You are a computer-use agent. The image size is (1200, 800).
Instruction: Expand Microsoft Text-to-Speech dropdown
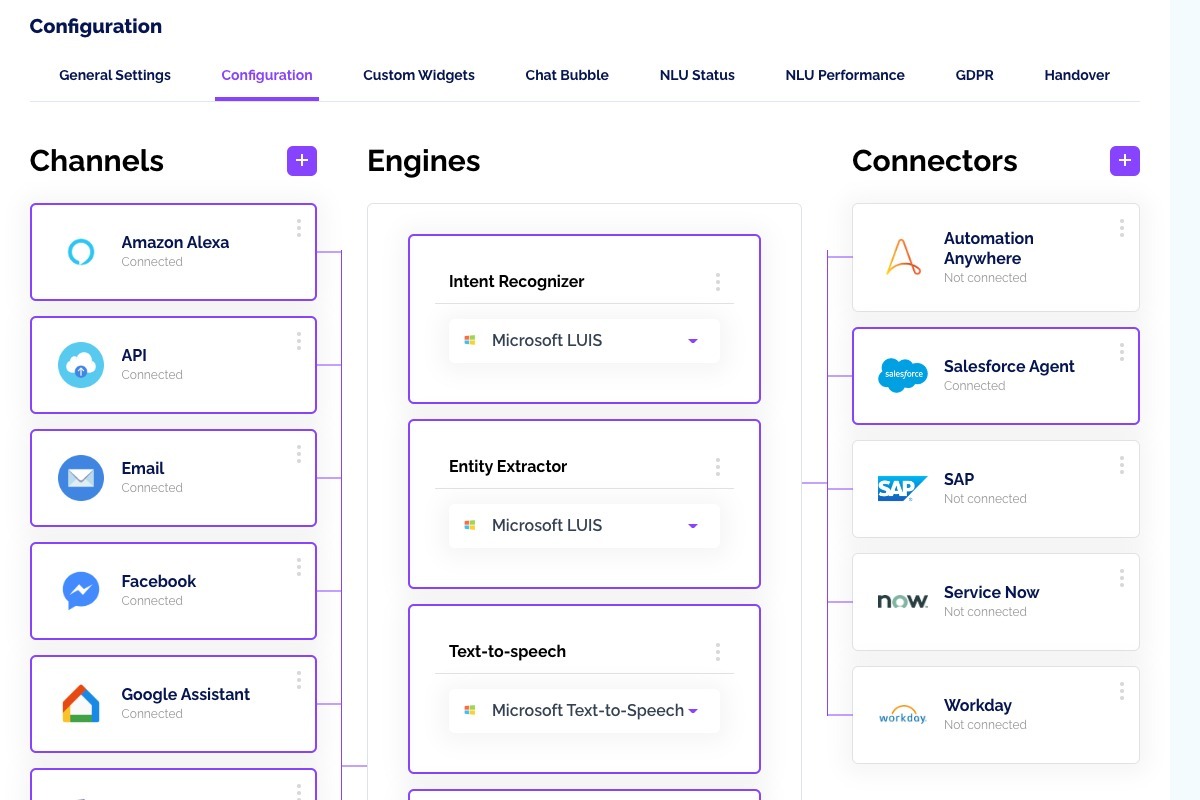point(584,711)
